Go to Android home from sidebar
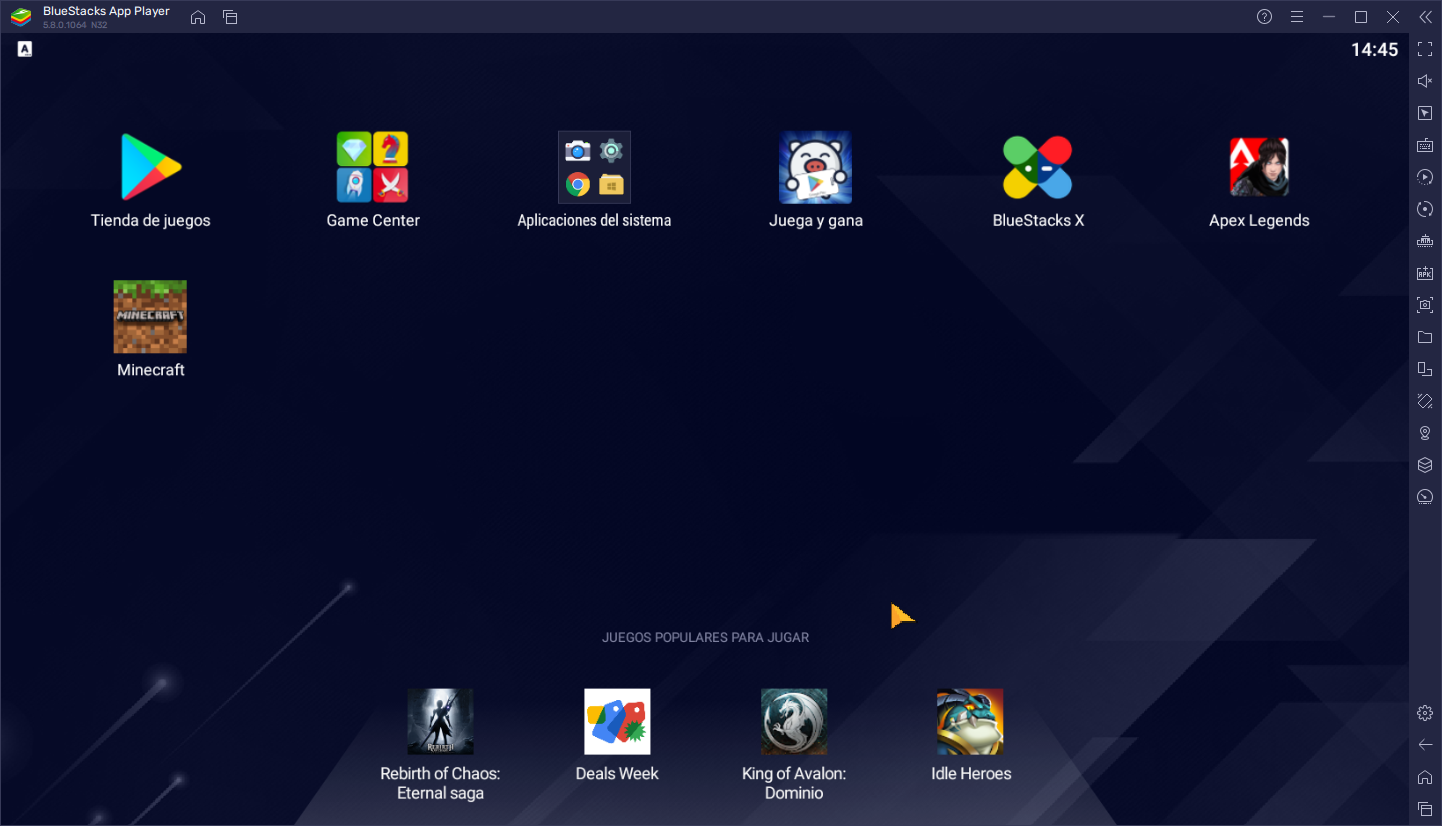1442x826 pixels. (1425, 777)
